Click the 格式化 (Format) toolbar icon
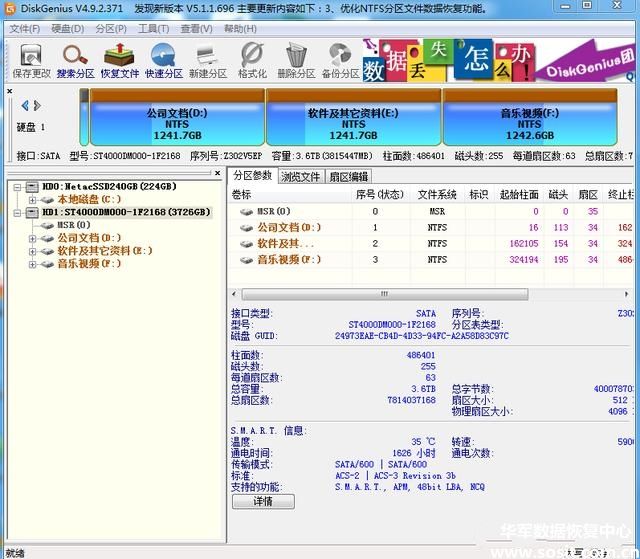This screenshot has width=640, height=559. coord(252,59)
